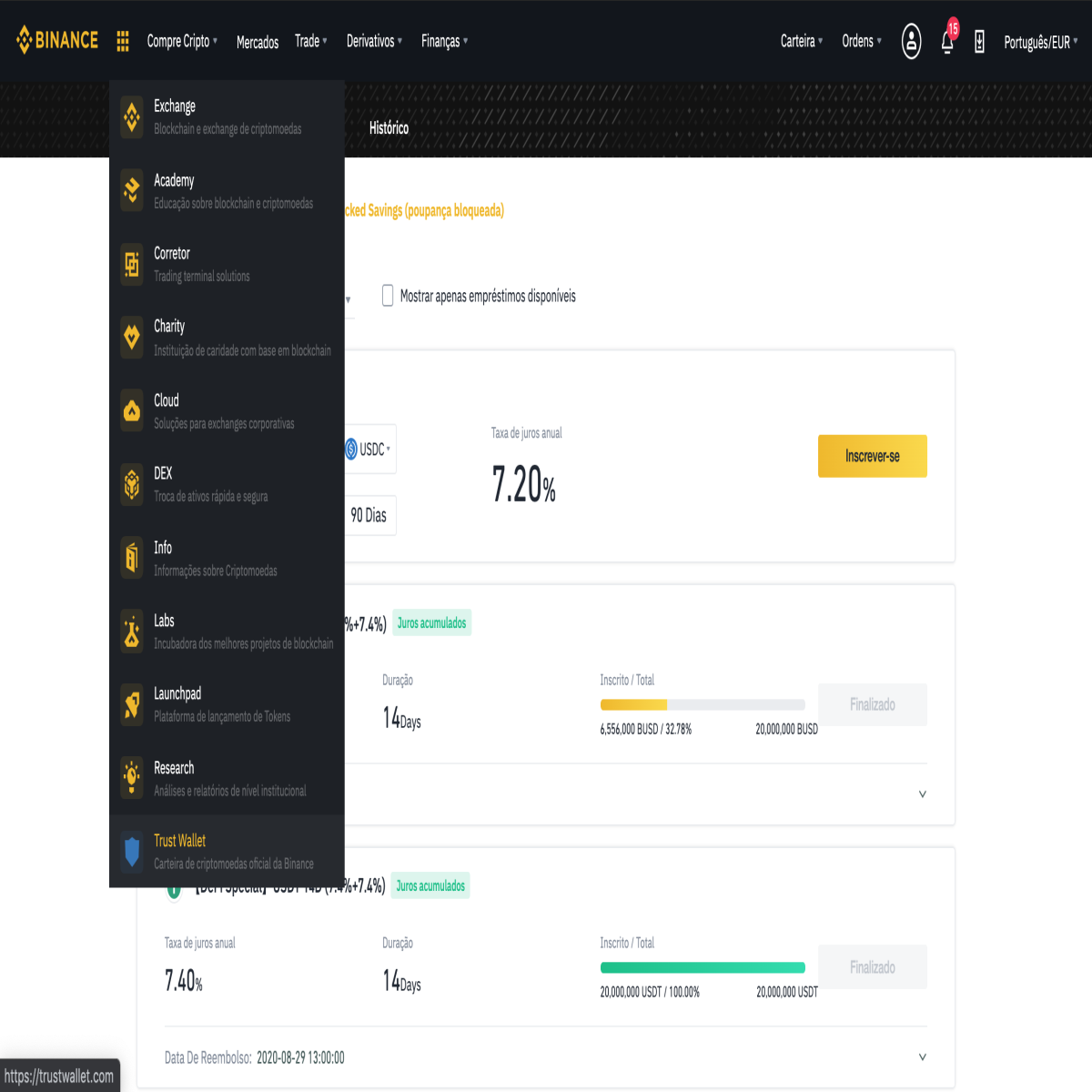Select Academy menu entry
1092x1092 pixels.
point(227,190)
